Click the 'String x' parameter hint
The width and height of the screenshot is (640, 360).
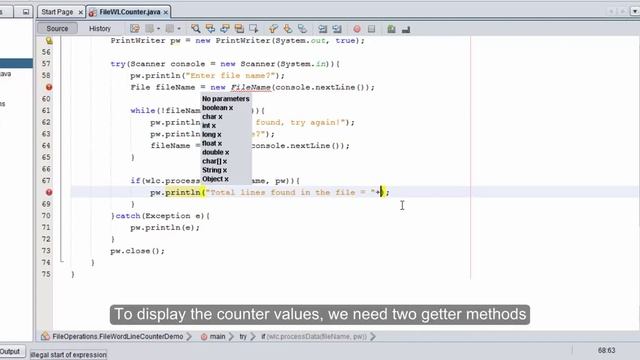[215, 170]
